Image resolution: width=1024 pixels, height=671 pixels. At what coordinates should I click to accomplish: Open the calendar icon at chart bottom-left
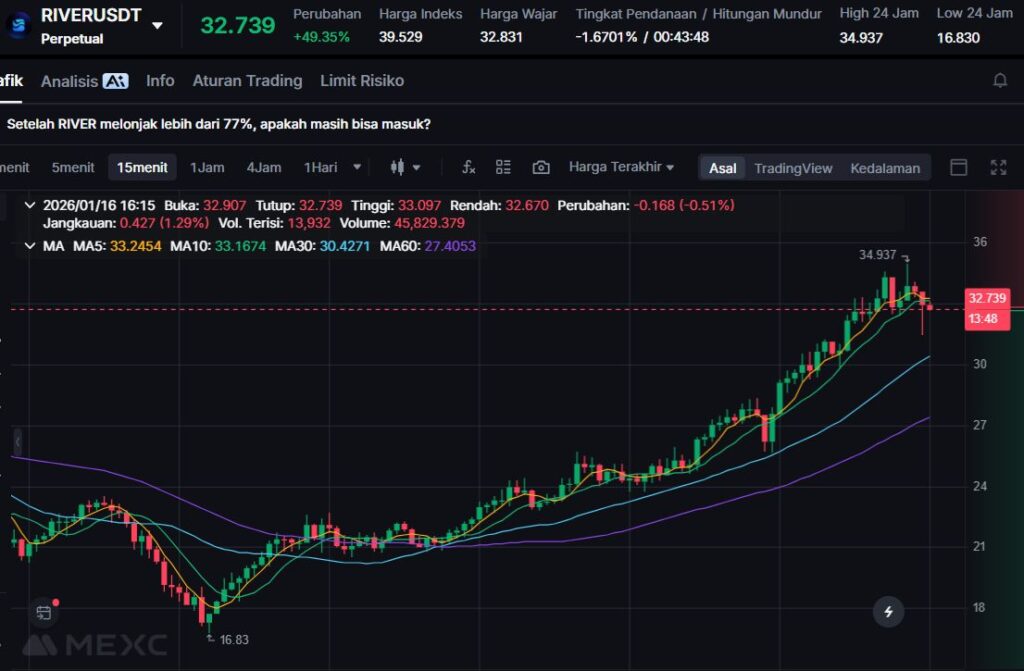[x=43, y=612]
